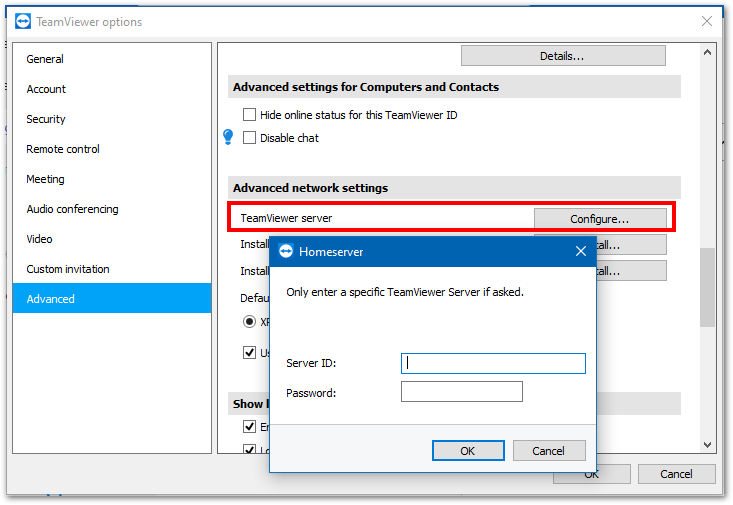
Task: Select the Advanced category
Action: pyautogui.click(x=112, y=298)
